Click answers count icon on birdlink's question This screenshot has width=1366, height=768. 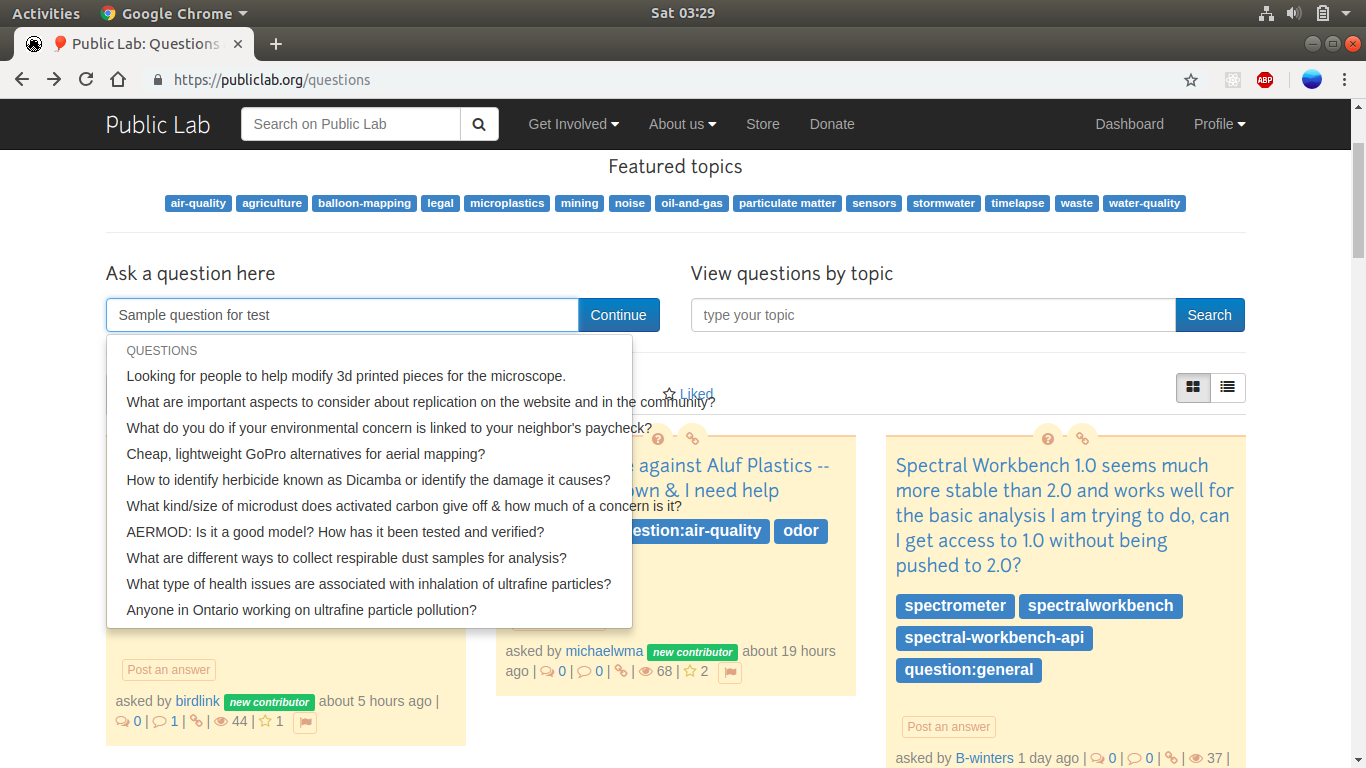(x=122, y=722)
